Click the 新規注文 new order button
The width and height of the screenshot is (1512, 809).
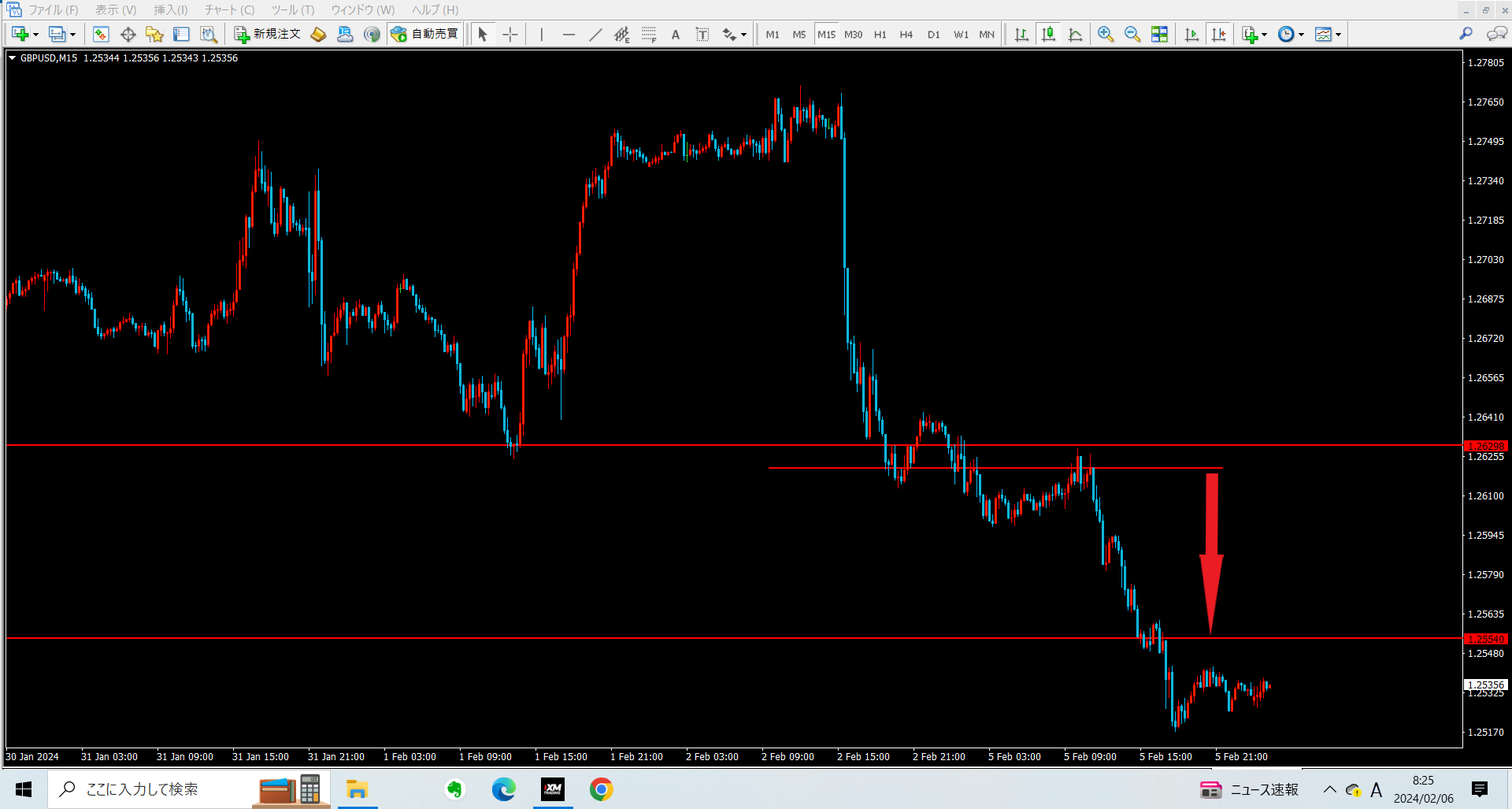pyautogui.click(x=267, y=34)
